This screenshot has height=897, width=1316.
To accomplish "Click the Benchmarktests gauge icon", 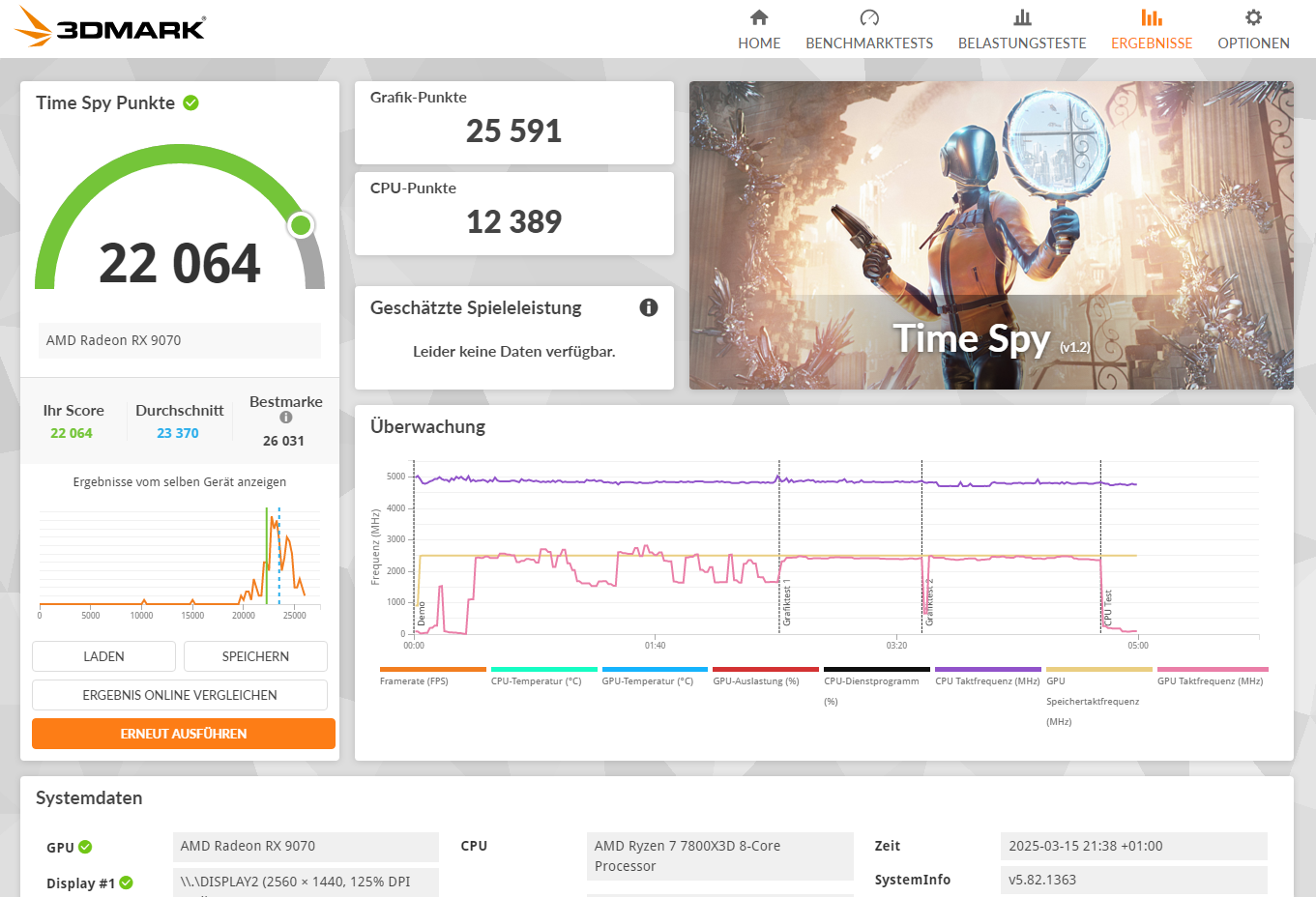I will [869, 17].
